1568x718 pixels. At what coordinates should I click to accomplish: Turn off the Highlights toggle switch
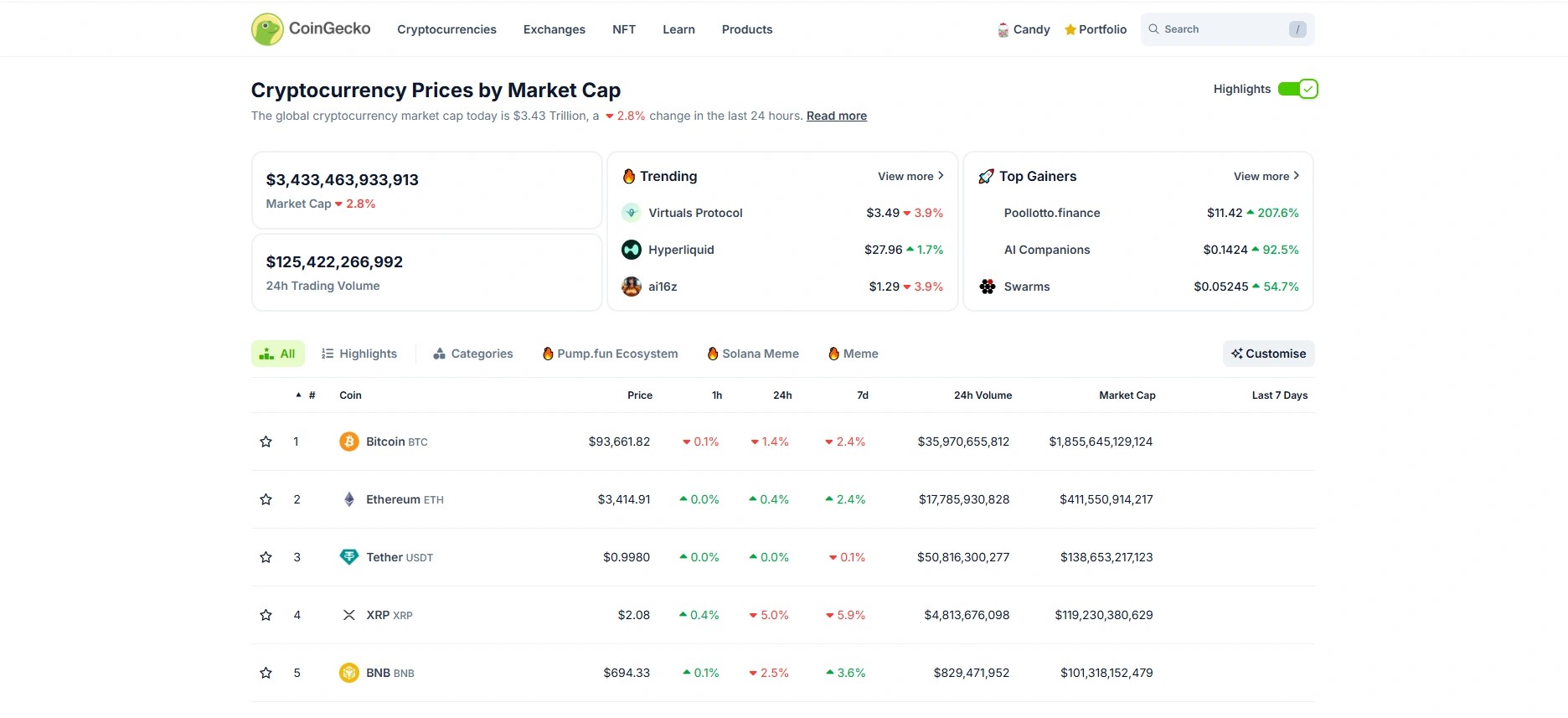[x=1297, y=89]
